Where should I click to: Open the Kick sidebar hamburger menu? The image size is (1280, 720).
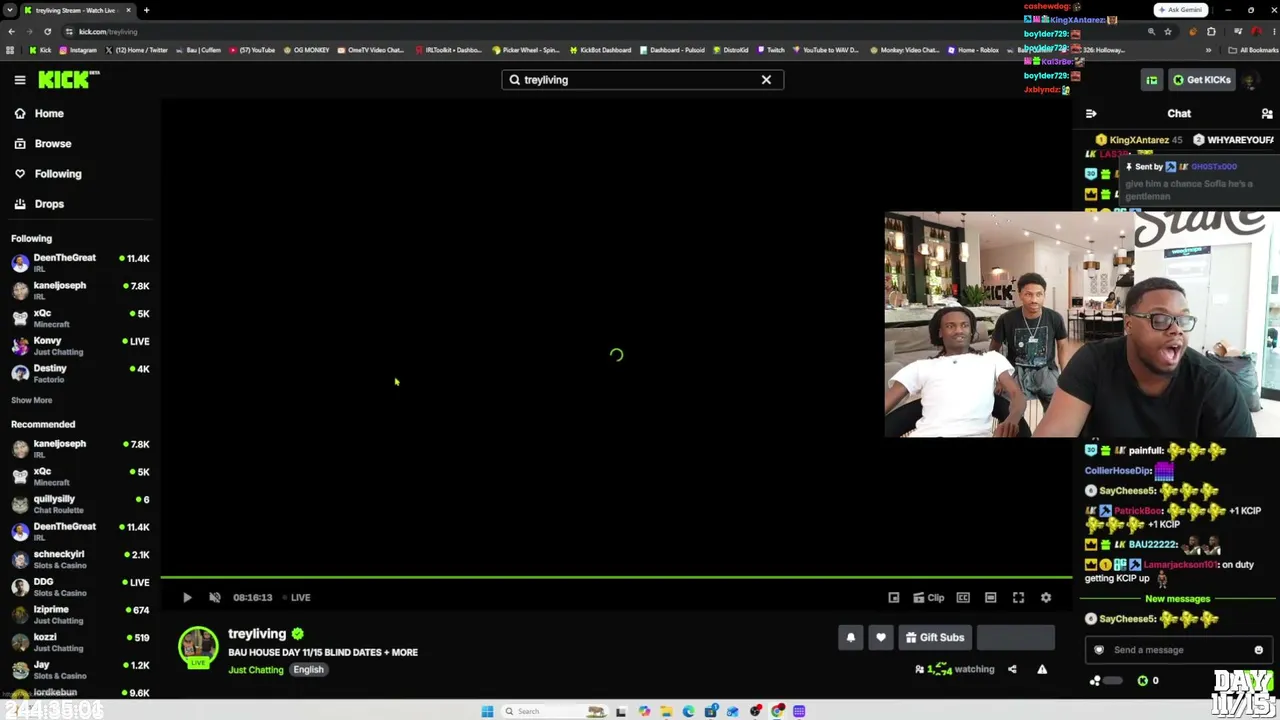[20, 80]
